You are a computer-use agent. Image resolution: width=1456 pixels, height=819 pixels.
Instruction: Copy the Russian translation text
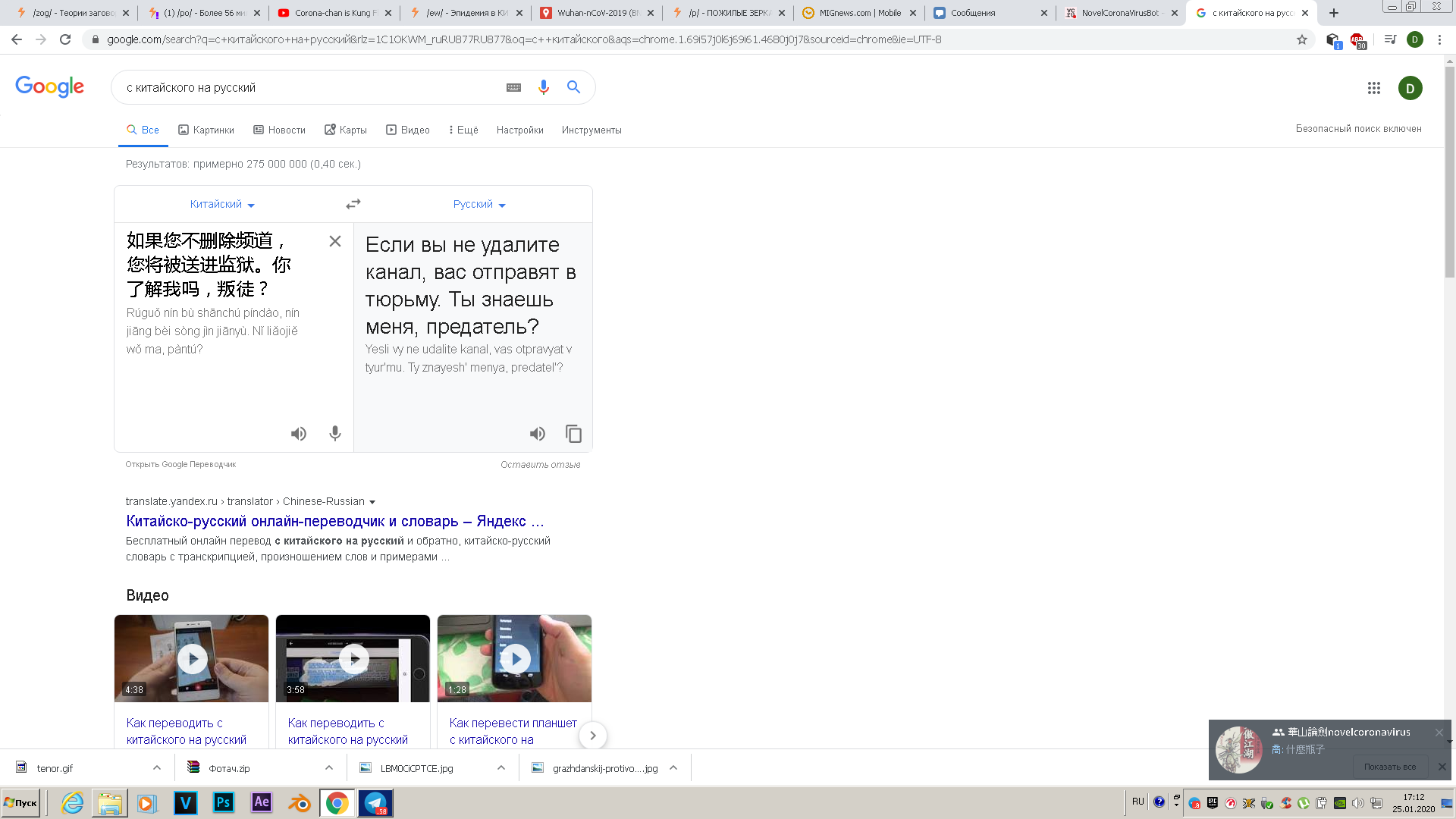coord(574,434)
